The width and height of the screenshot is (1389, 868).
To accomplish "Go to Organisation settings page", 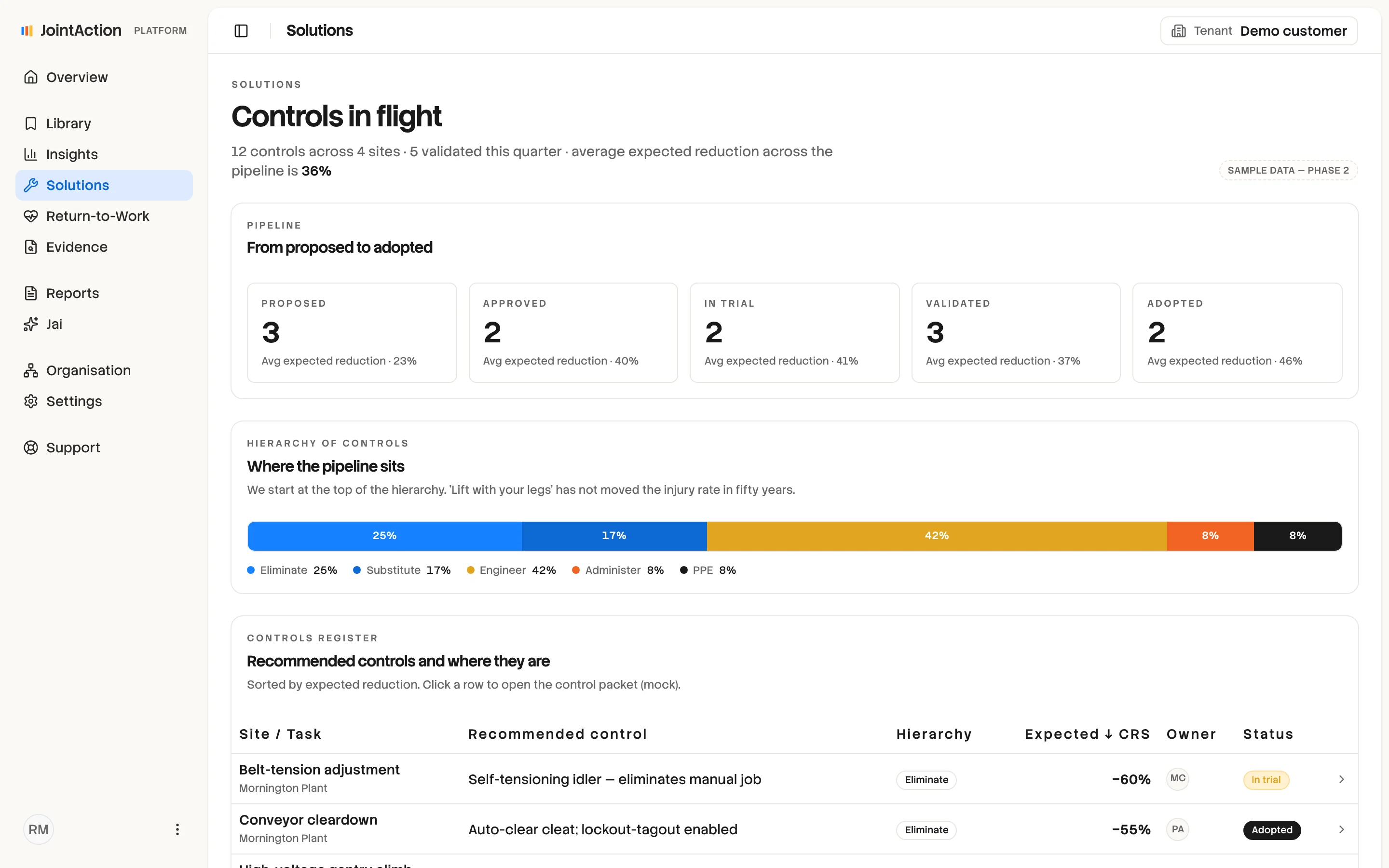I will click(104, 370).
